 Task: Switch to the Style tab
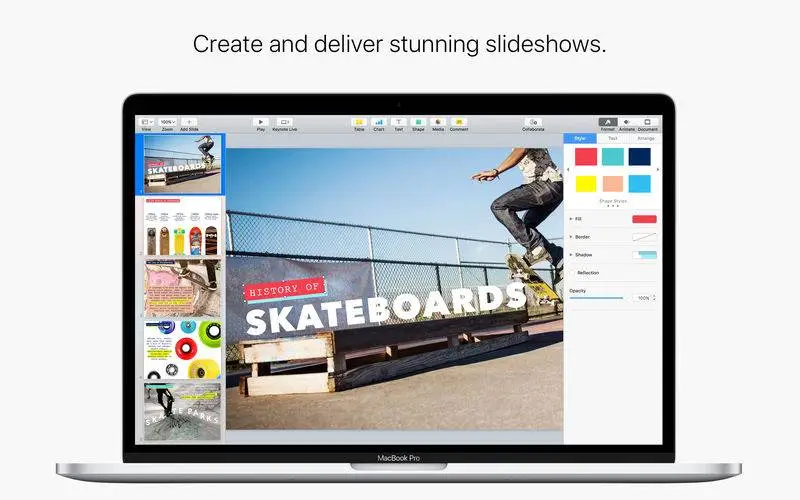coord(580,138)
